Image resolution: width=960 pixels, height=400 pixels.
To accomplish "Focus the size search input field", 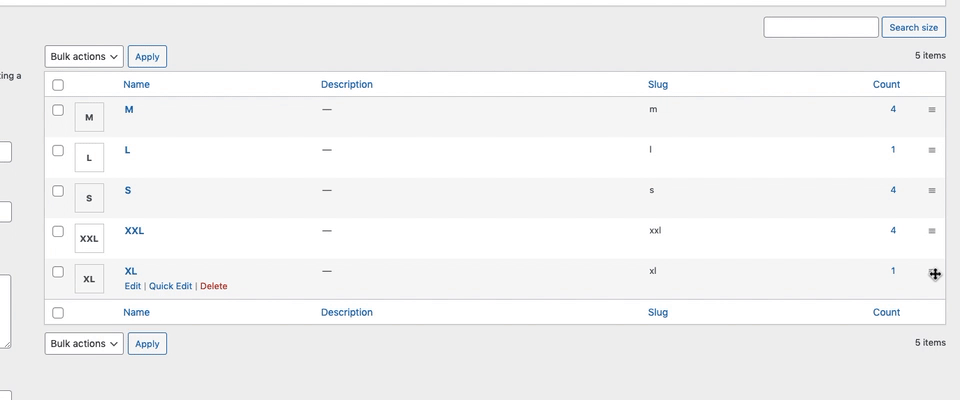I will [x=821, y=28].
